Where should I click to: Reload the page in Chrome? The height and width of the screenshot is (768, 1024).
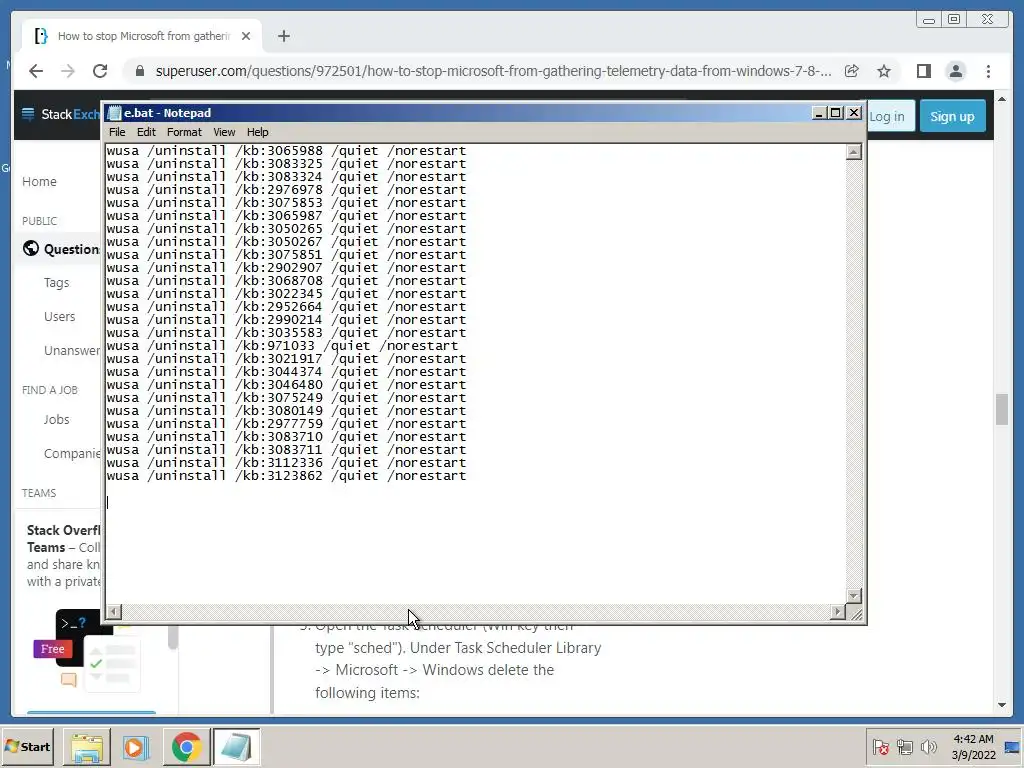pos(100,71)
